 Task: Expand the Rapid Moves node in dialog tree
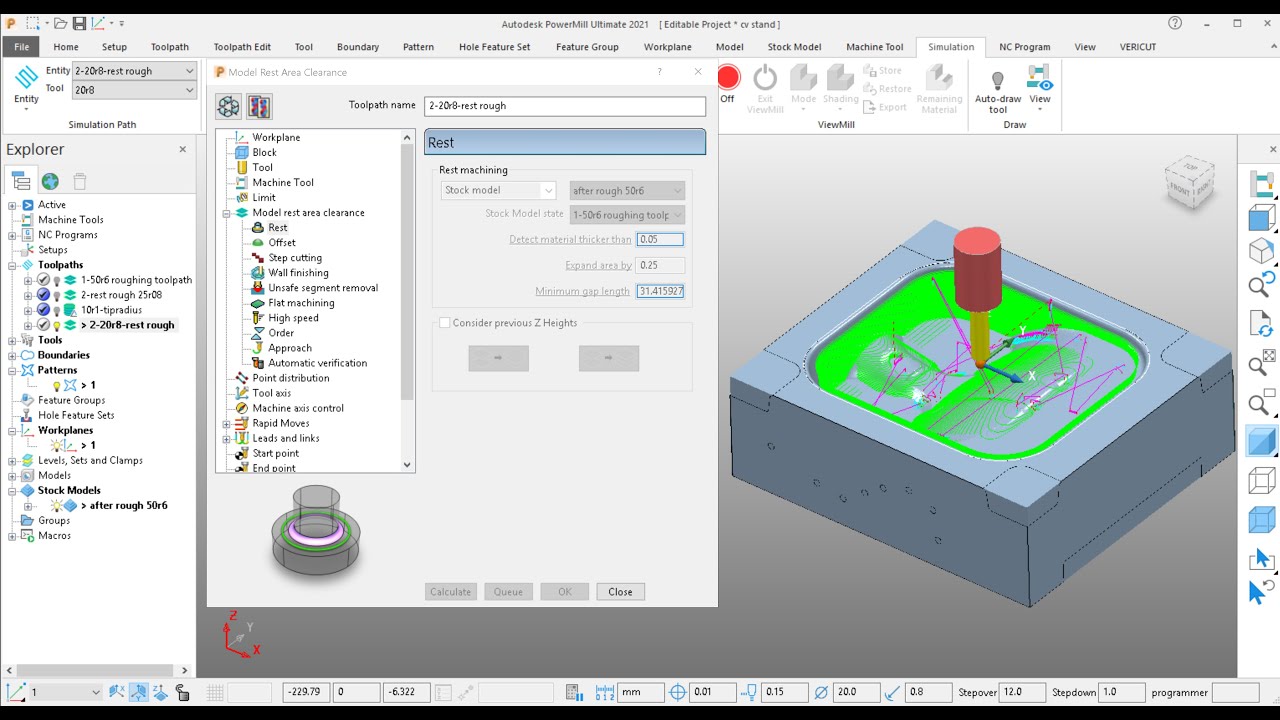pos(226,423)
